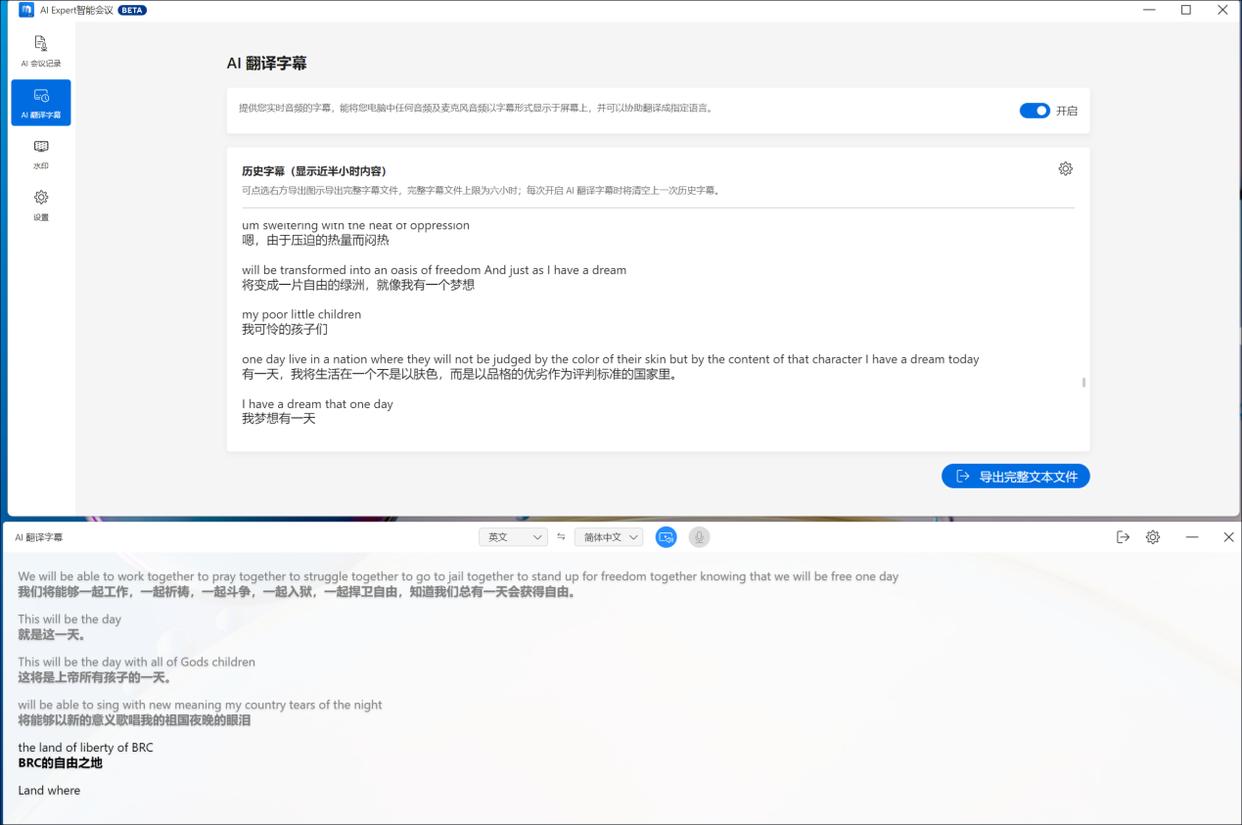Open the 简体中文 target language dropdown

point(608,537)
